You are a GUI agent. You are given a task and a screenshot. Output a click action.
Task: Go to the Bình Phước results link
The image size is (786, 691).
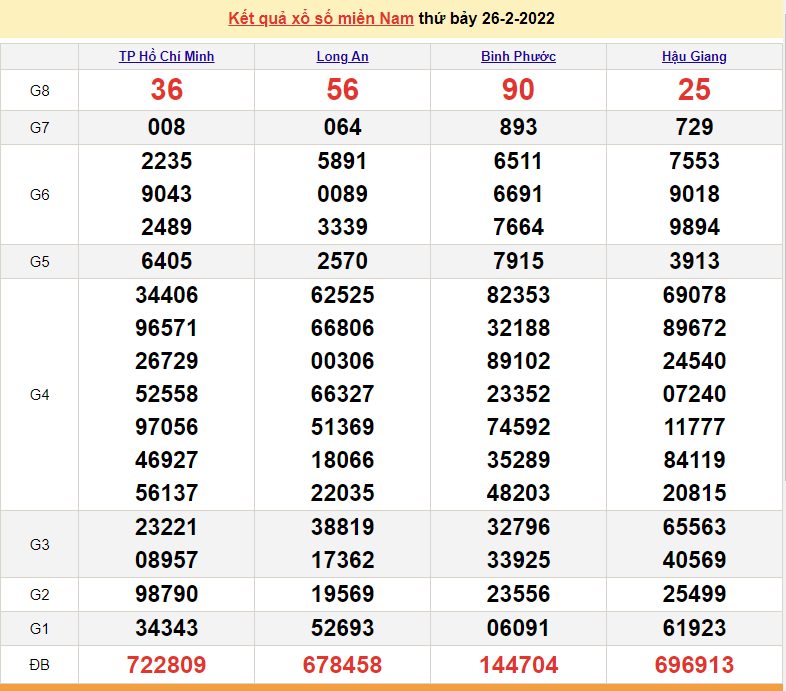pyautogui.click(x=518, y=57)
